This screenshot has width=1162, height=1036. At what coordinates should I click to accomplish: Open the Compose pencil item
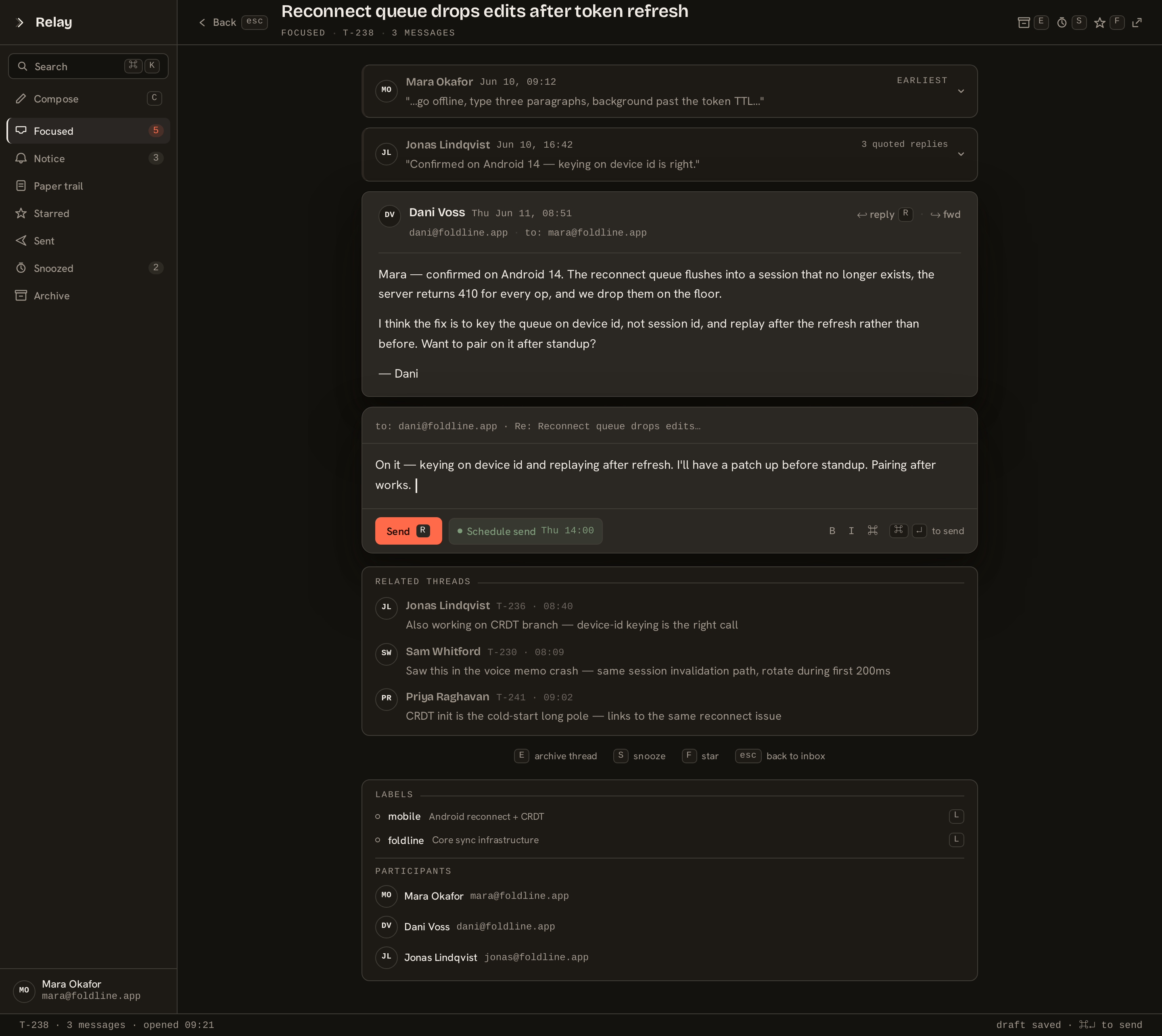(88, 98)
